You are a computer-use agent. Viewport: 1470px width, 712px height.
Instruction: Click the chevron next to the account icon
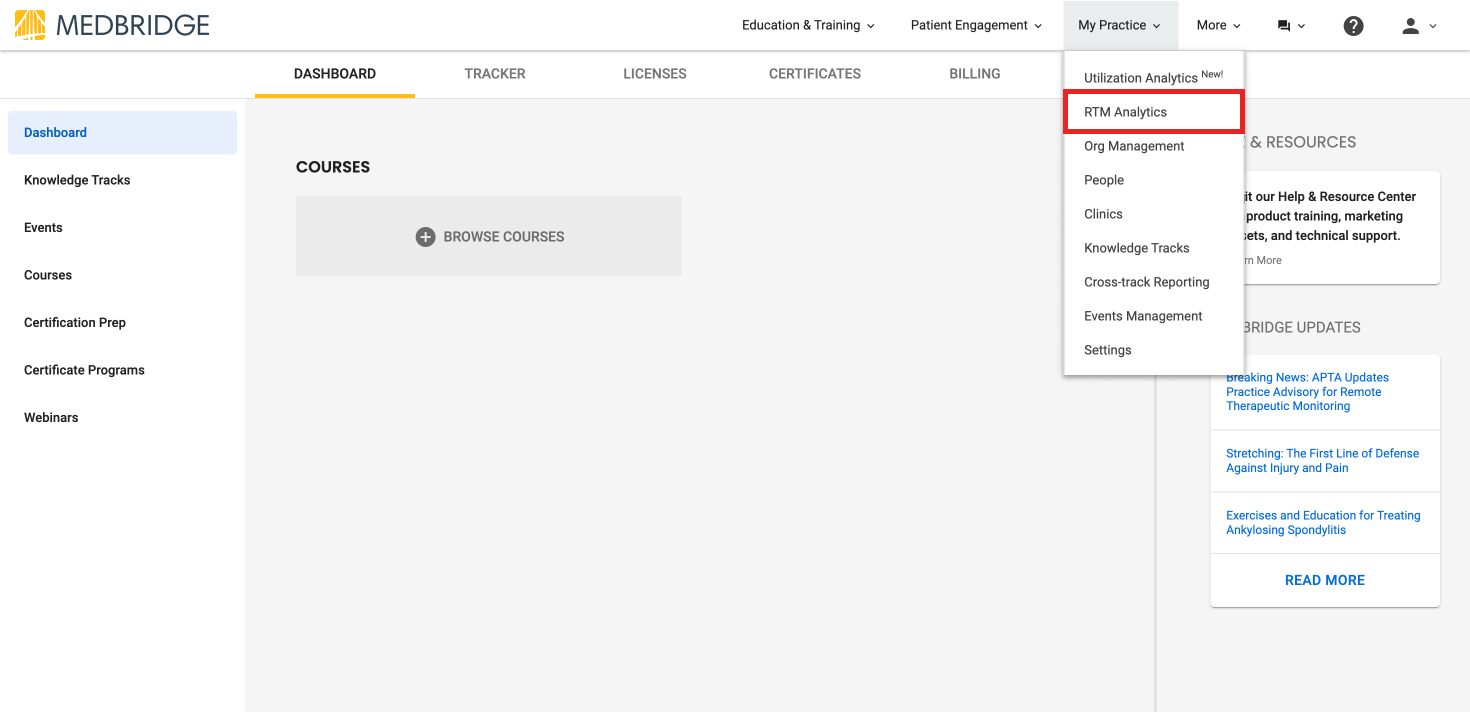(x=1433, y=26)
